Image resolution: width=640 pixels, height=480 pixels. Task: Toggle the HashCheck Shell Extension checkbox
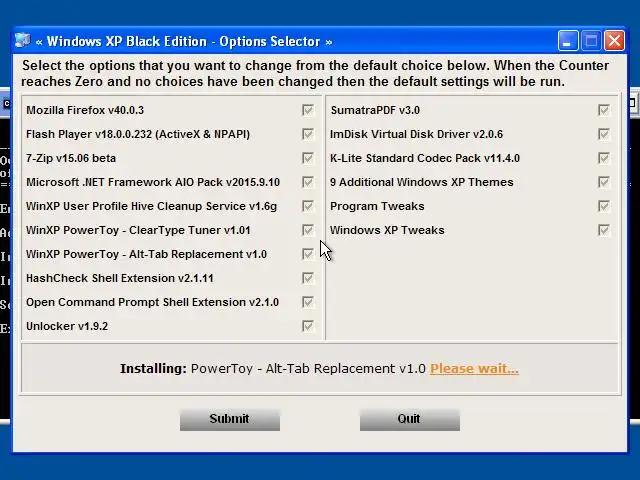click(308, 278)
